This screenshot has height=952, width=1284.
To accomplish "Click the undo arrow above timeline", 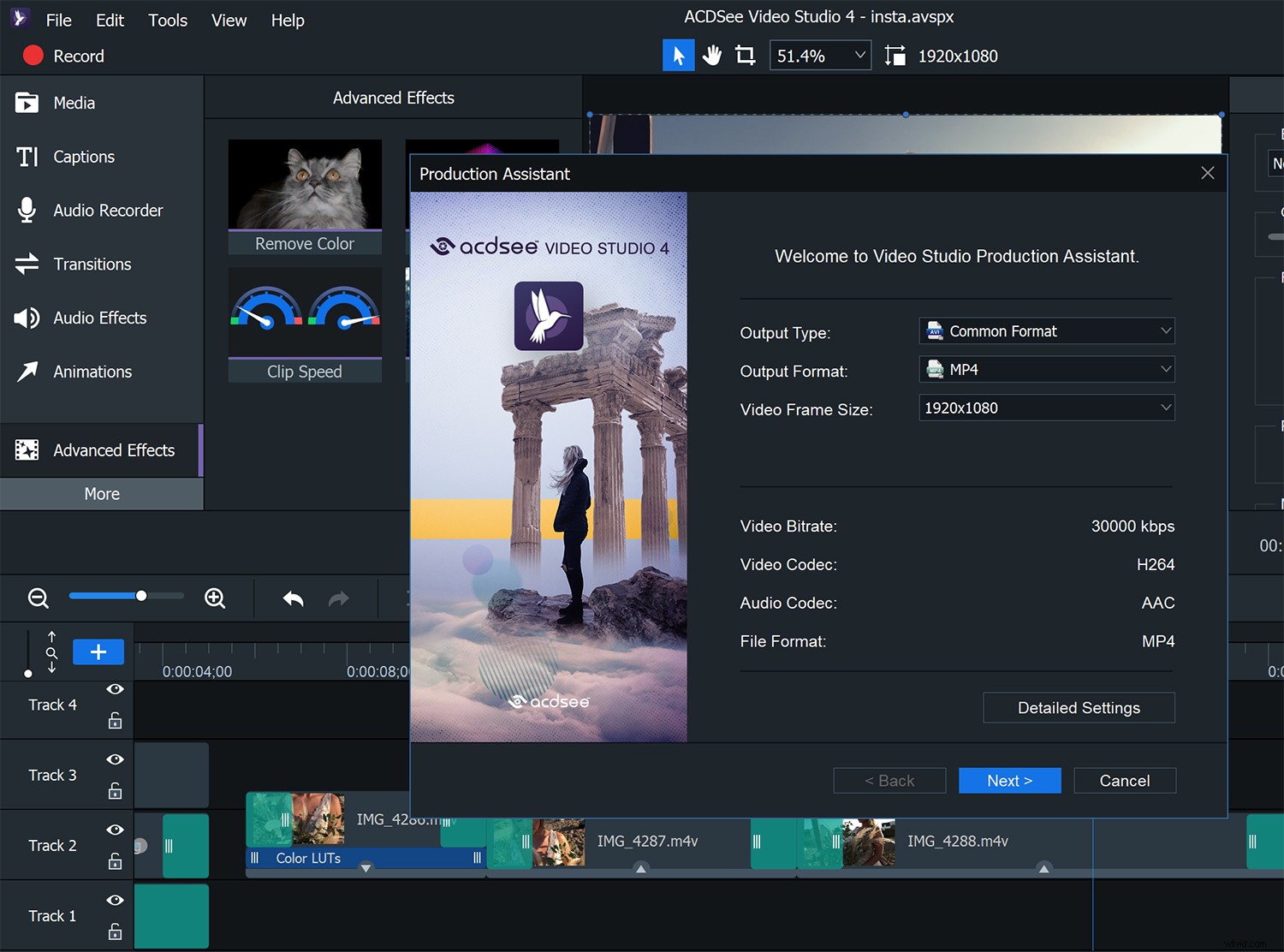I will [291, 598].
